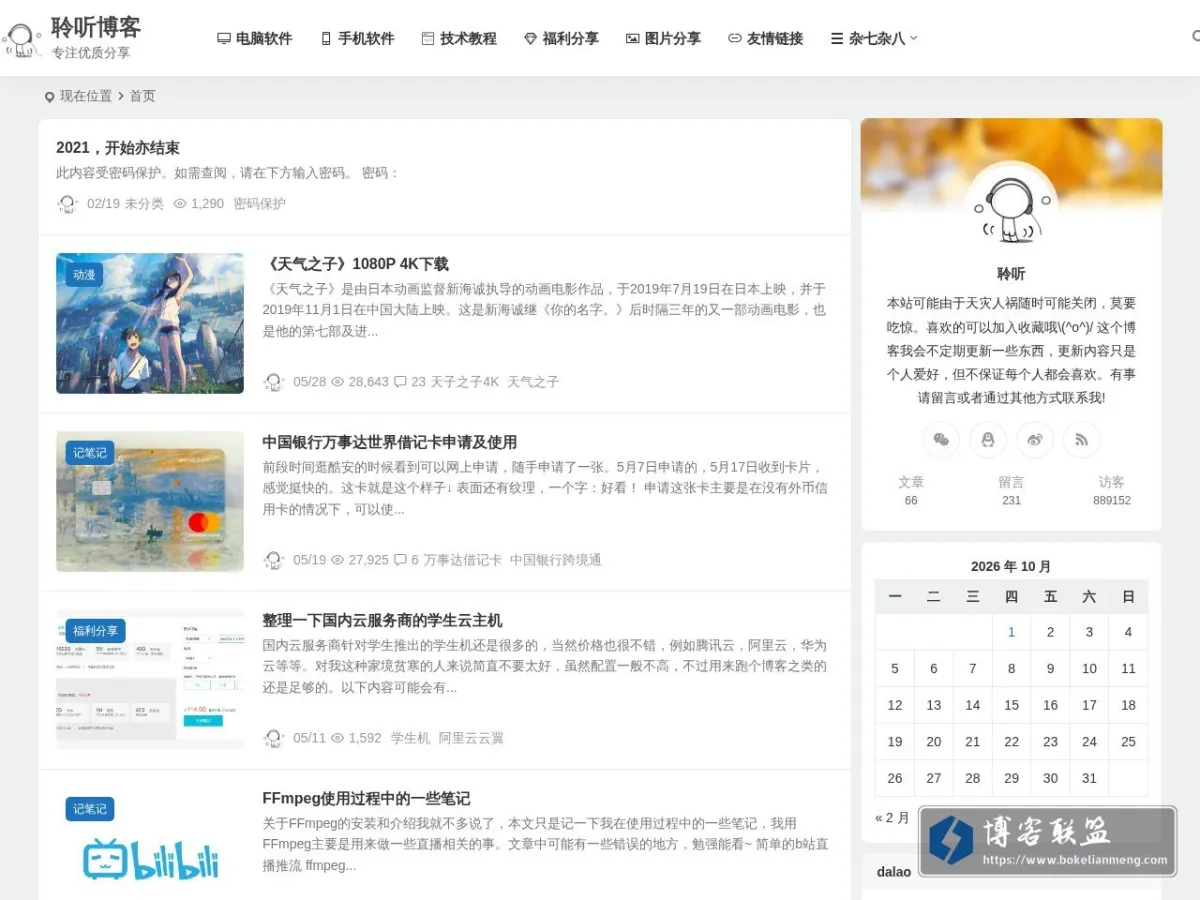Open the bilibili logo thumbnail
The image size is (1200, 900).
click(150, 844)
